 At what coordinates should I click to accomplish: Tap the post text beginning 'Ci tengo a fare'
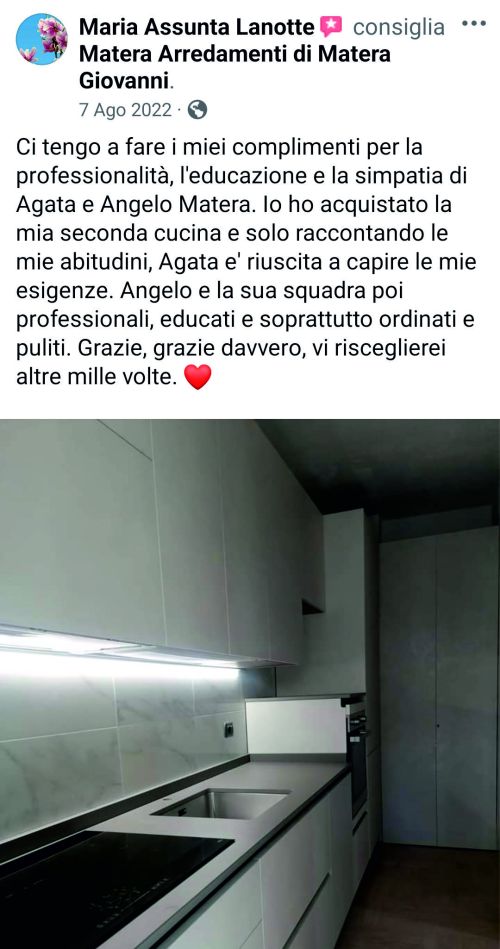pyautogui.click(x=246, y=261)
